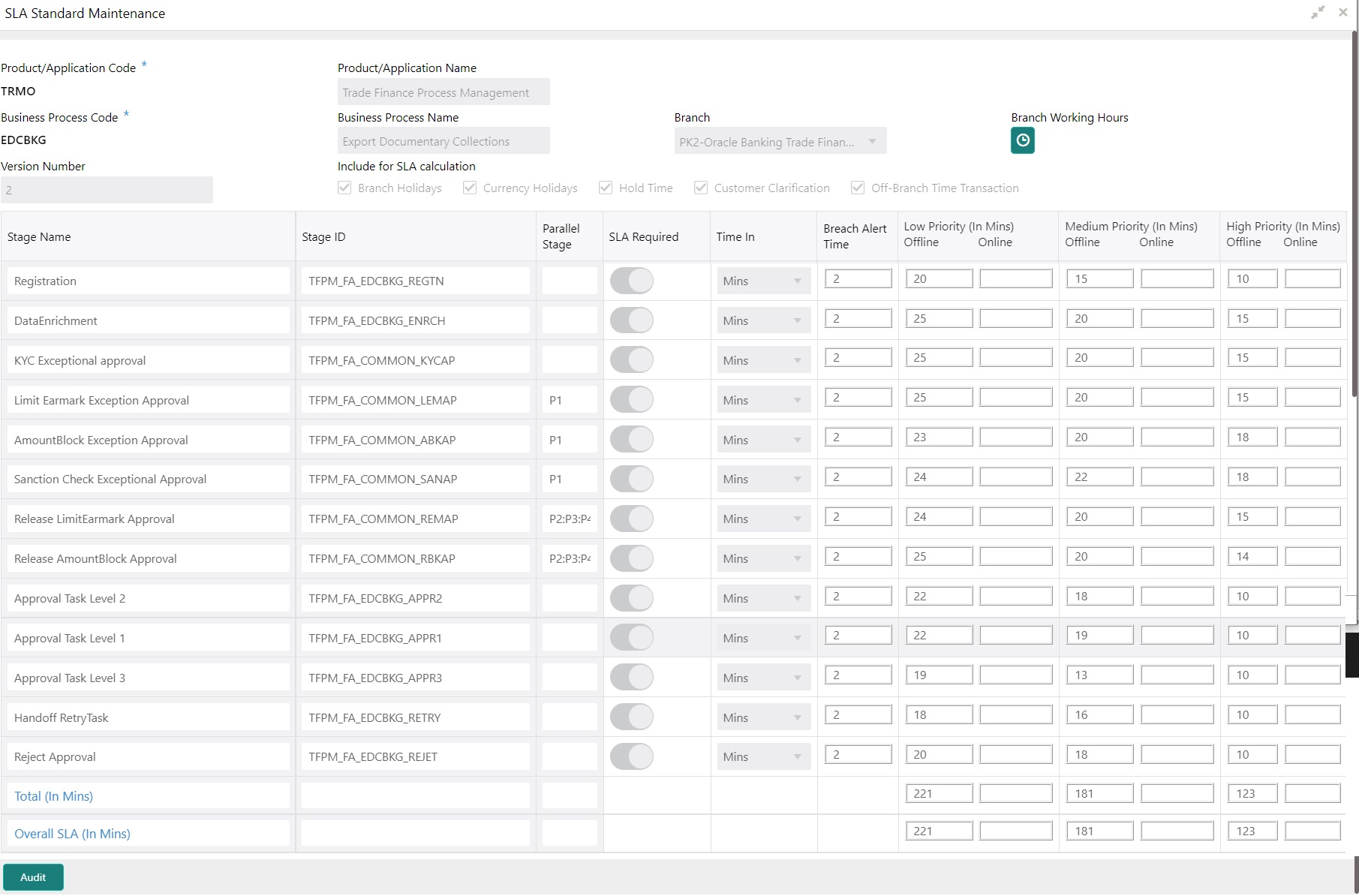Click Low Priority Offline total field showing 221
The image size is (1359, 896).
pos(939,793)
